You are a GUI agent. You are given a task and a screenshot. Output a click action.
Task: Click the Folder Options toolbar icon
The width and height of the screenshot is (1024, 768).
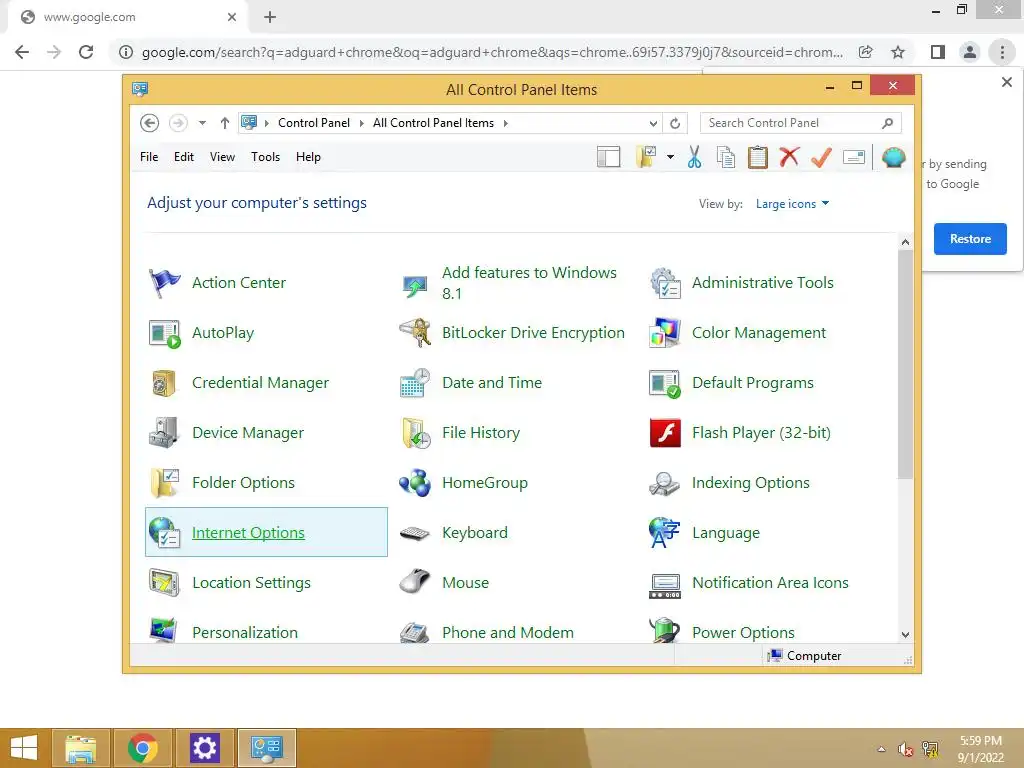[645, 157]
